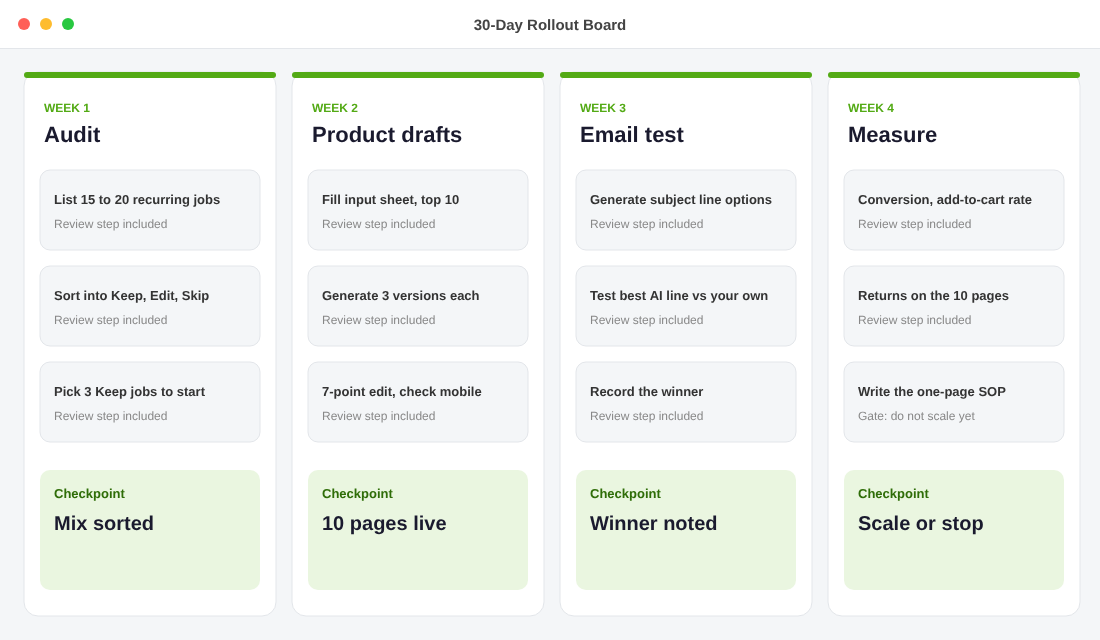Click the yellow minimize window button
This screenshot has height=640, width=1100.
pyautogui.click(x=46, y=24)
